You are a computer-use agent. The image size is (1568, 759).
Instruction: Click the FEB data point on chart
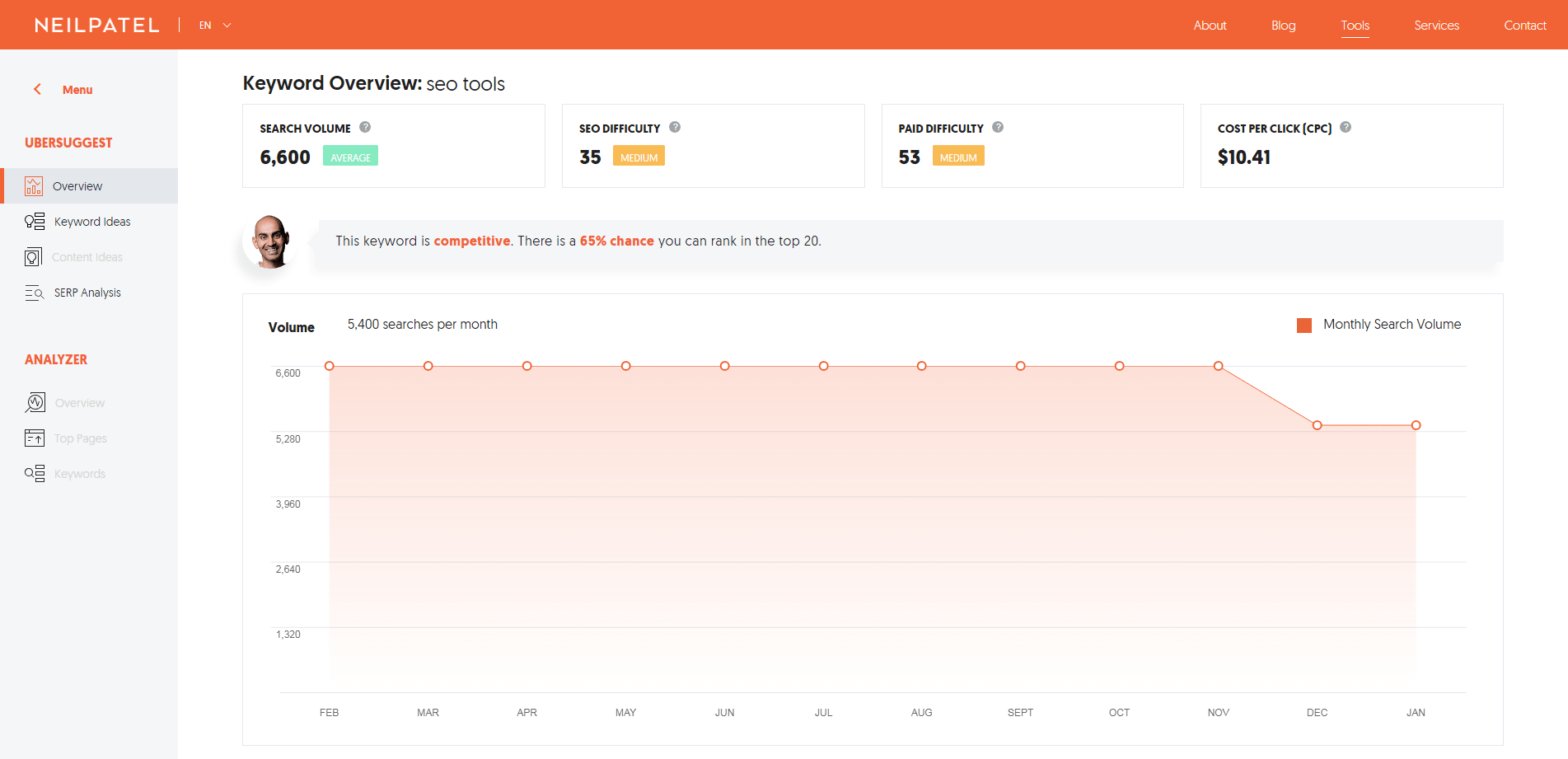click(330, 366)
